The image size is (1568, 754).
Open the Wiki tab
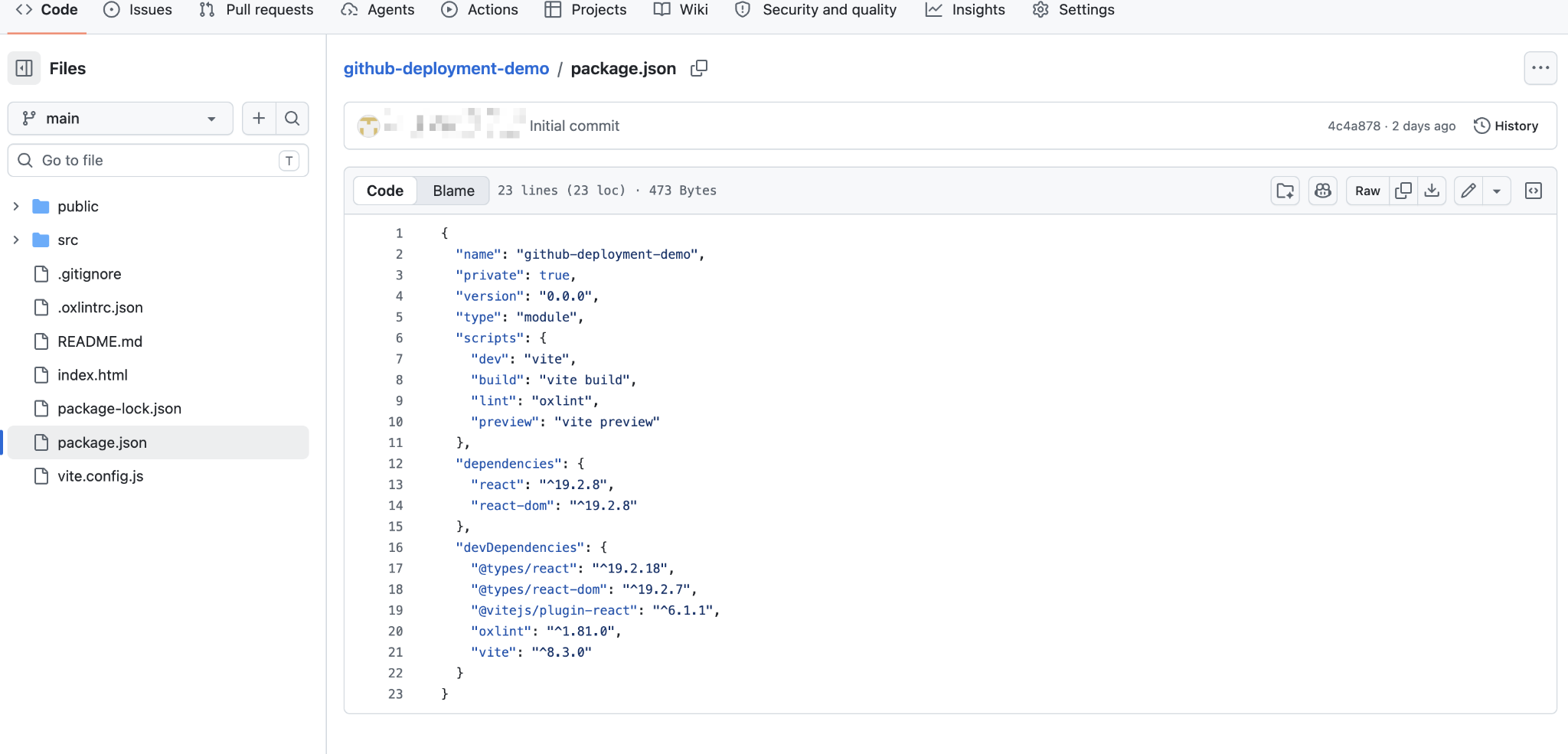point(681,9)
